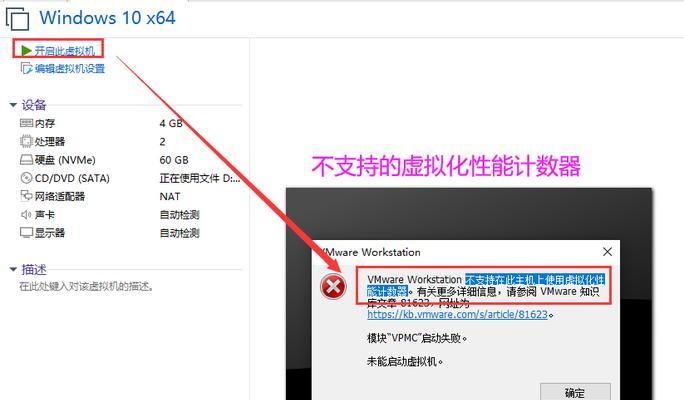Click 自动检测 value for 显示器
This screenshot has height=400, width=684.
click(179, 233)
